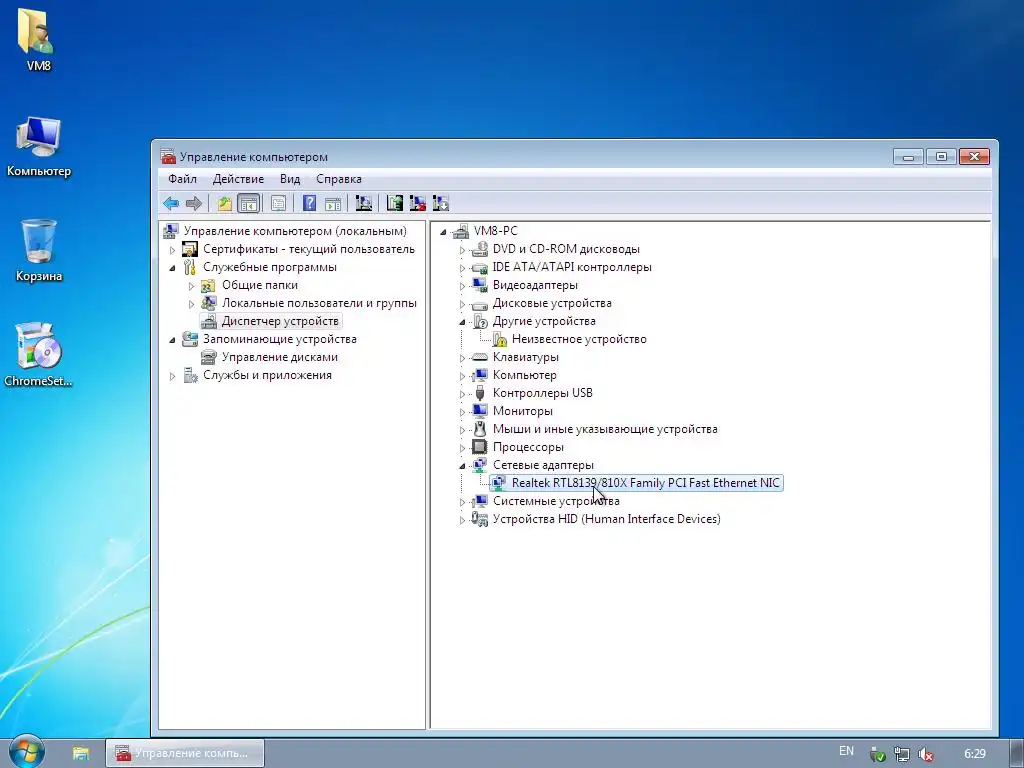This screenshot has width=1024, height=768.
Task: Collapse the Другие устройства category
Action: (462, 322)
